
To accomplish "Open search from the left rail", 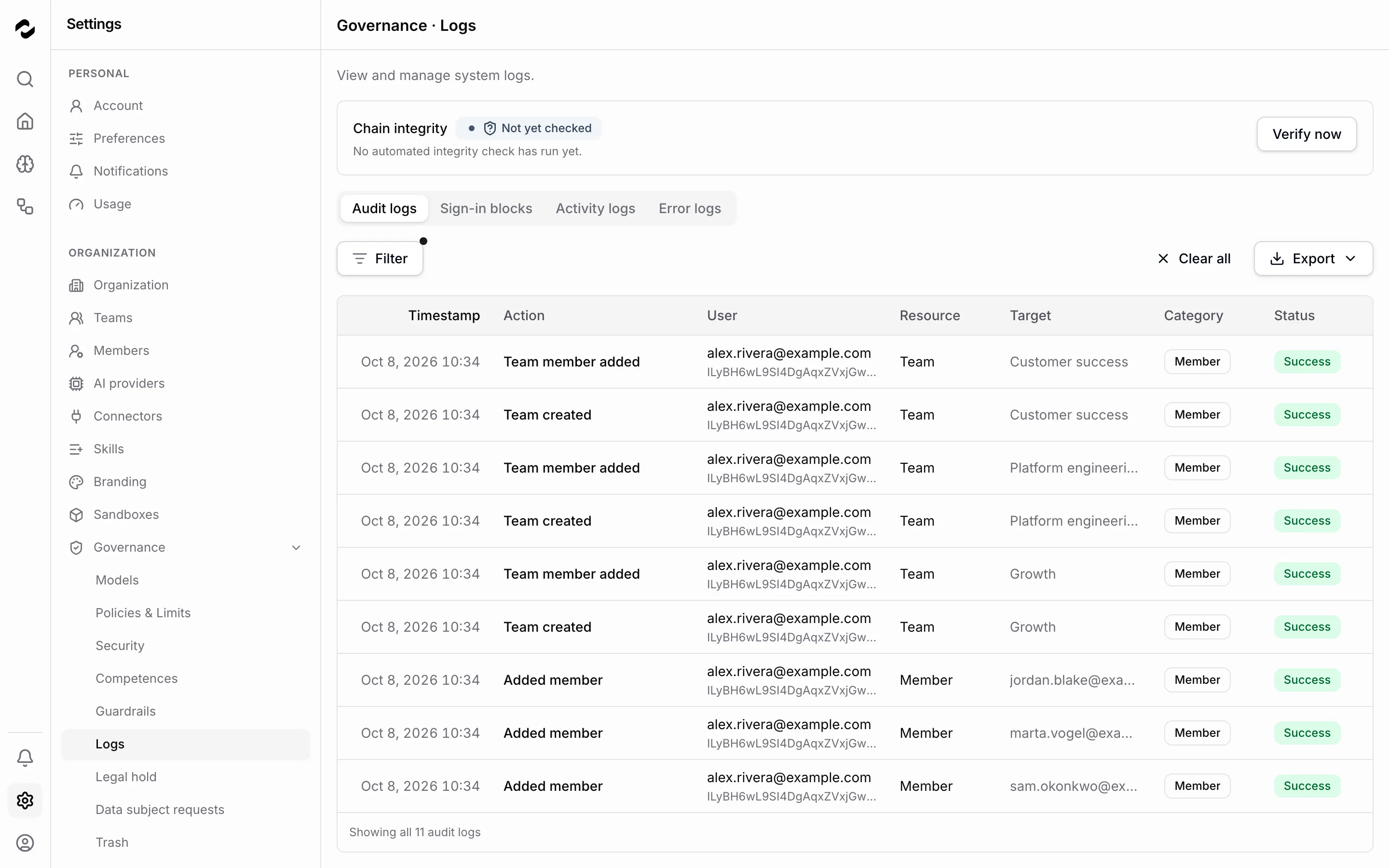I will [25, 79].
